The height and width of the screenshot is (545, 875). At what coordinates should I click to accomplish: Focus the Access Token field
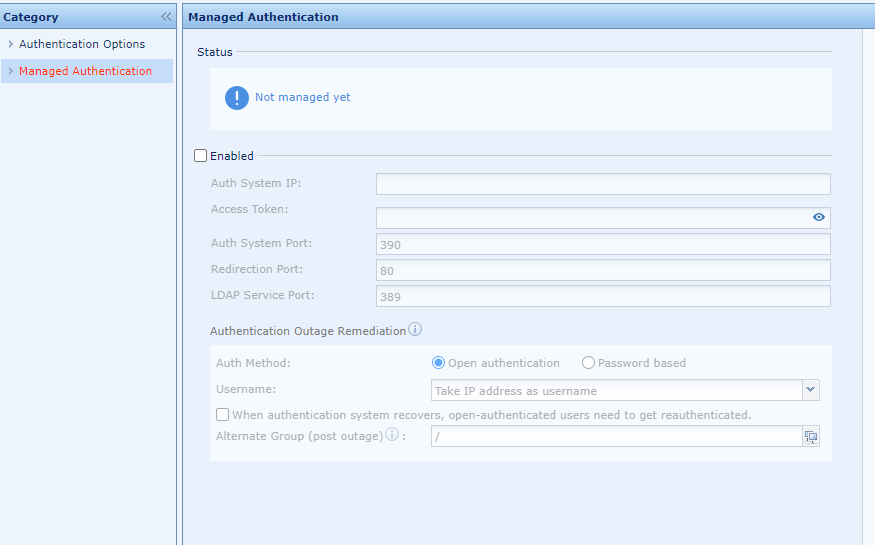pos(603,218)
